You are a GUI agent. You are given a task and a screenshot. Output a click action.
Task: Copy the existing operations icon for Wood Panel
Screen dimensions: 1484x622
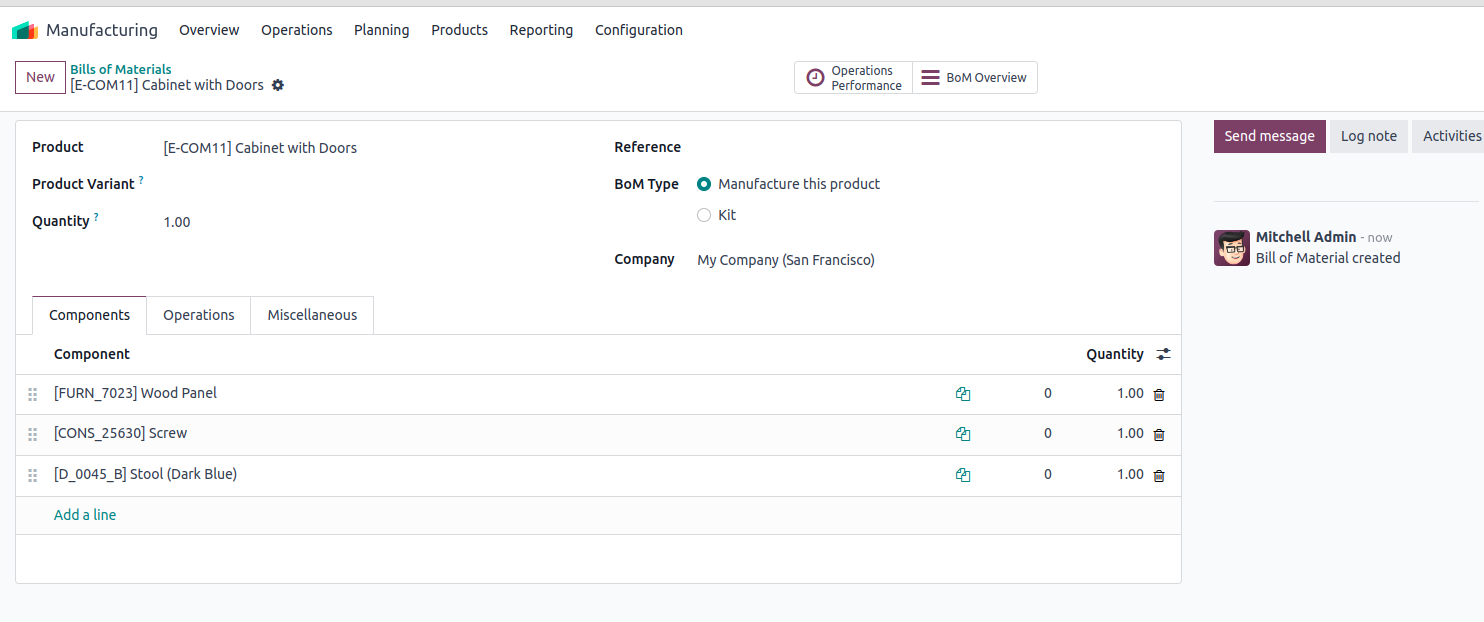(x=963, y=394)
